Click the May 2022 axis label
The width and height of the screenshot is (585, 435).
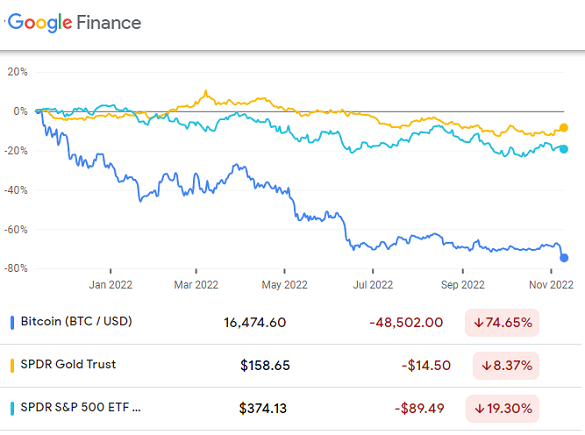[285, 285]
